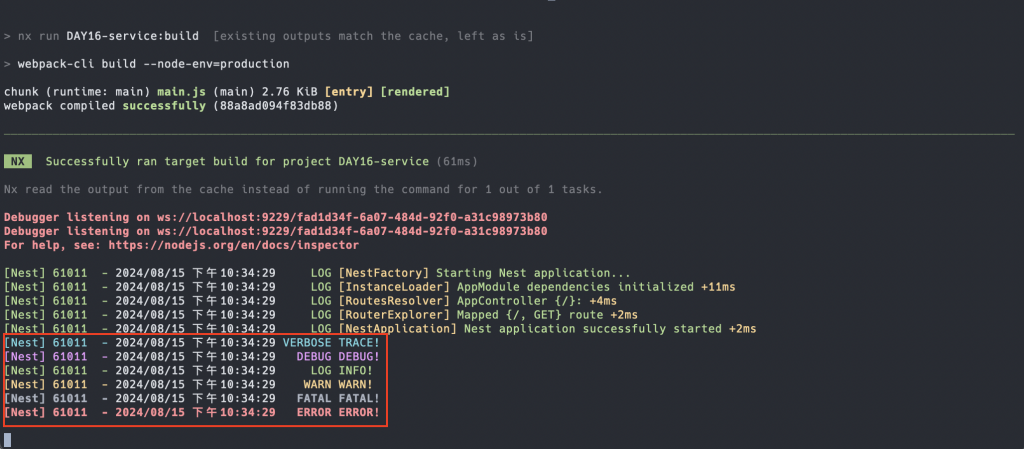Image resolution: width=1024 pixels, height=449 pixels.
Task: Click the [InstanceLoader] AppModule log line
Action: point(374,287)
